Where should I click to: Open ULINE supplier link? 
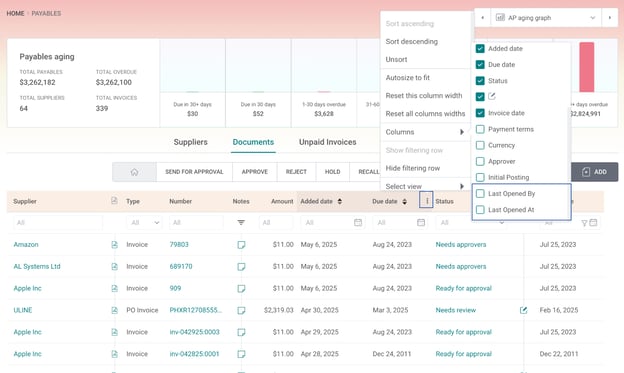pos(23,310)
